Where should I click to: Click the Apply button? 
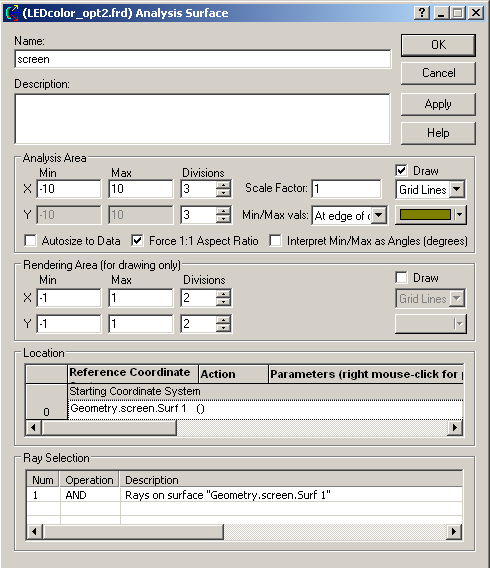[438, 104]
